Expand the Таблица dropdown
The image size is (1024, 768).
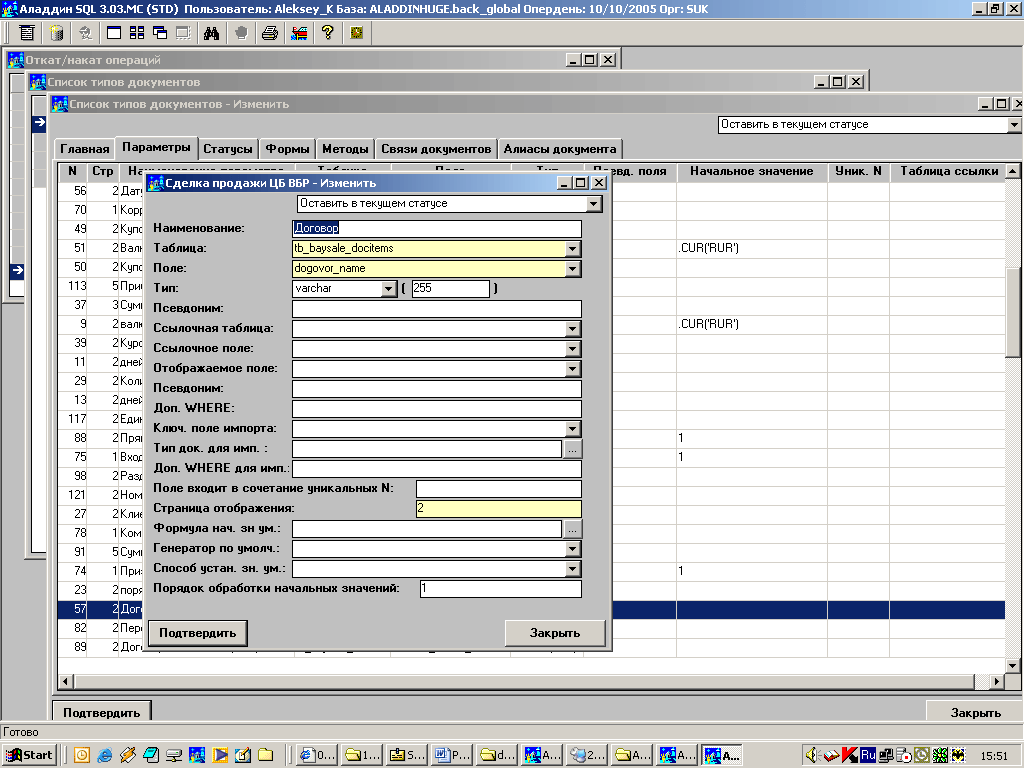pos(573,249)
